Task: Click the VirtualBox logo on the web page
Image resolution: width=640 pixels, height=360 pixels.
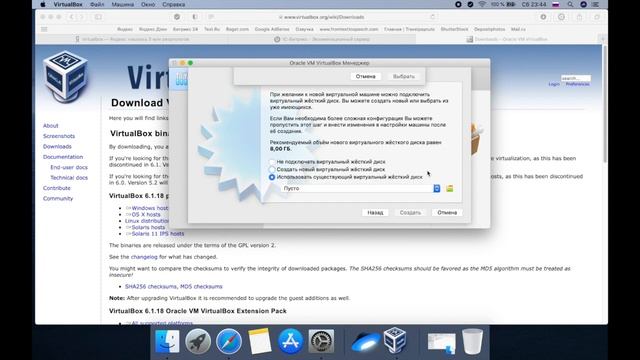Action: pos(65,76)
